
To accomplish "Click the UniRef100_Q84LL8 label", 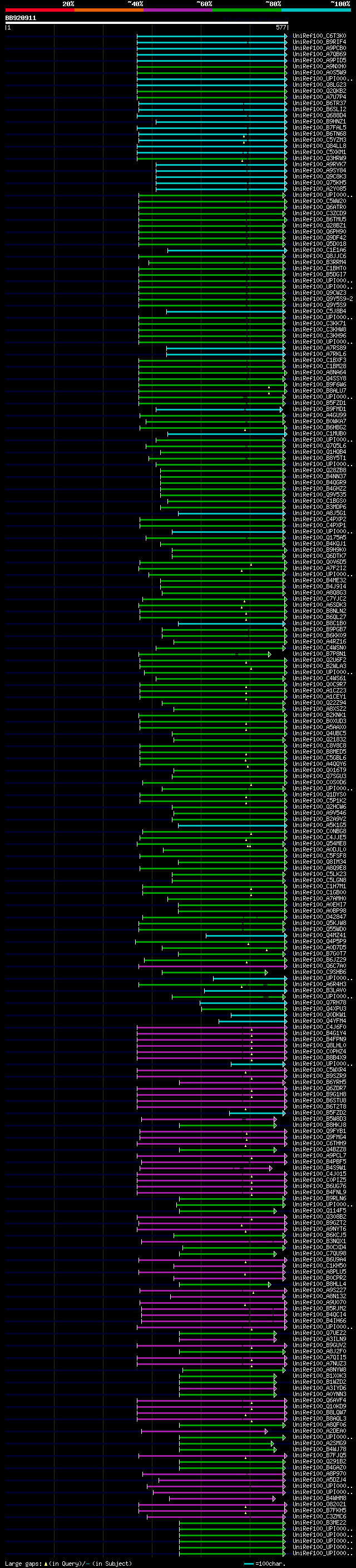I will click(x=319, y=146).
